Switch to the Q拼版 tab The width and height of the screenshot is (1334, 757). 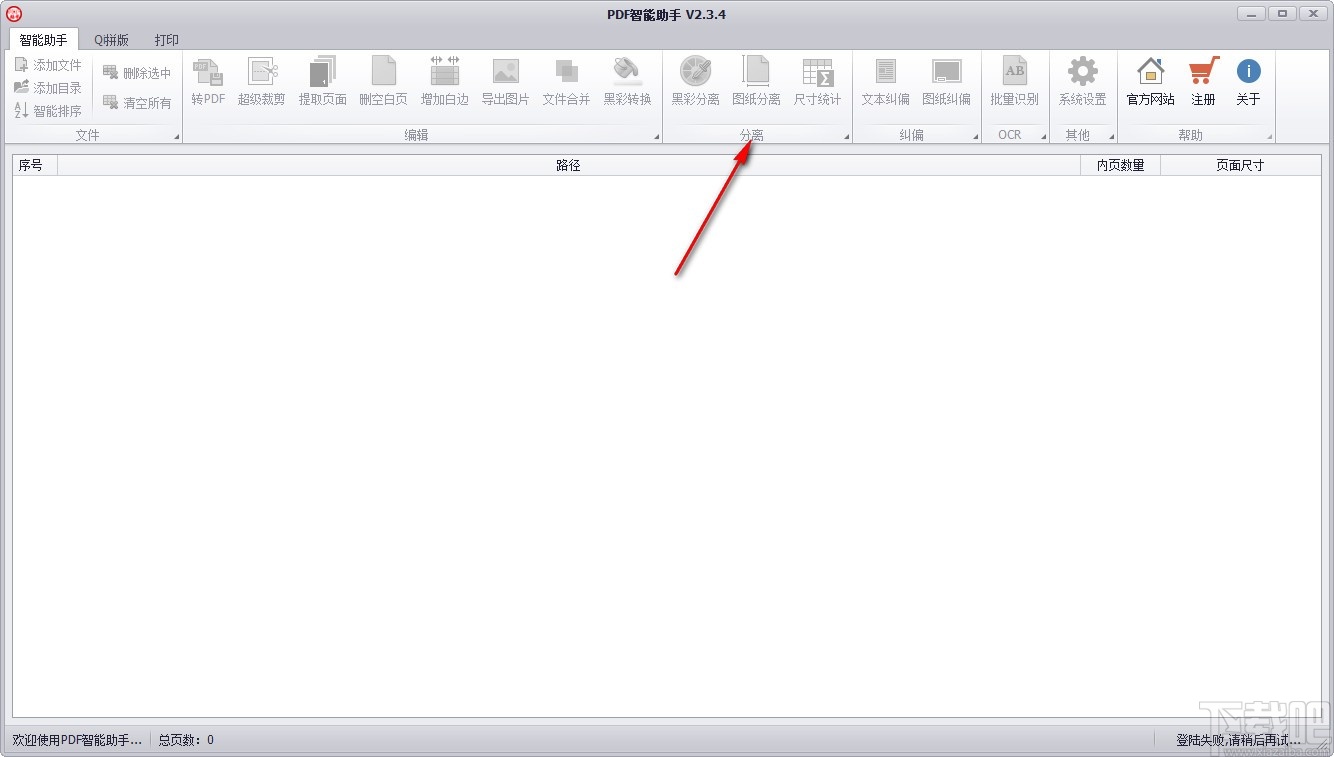110,40
